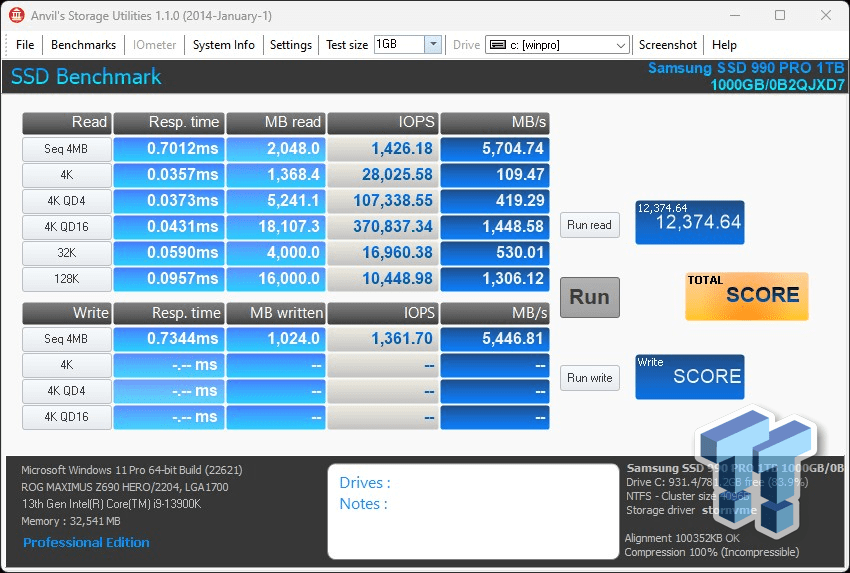Viewport: 850px width, 573px height.
Task: Click the ROG MAXIMUS Z690 HERO line
Action: tap(125, 487)
